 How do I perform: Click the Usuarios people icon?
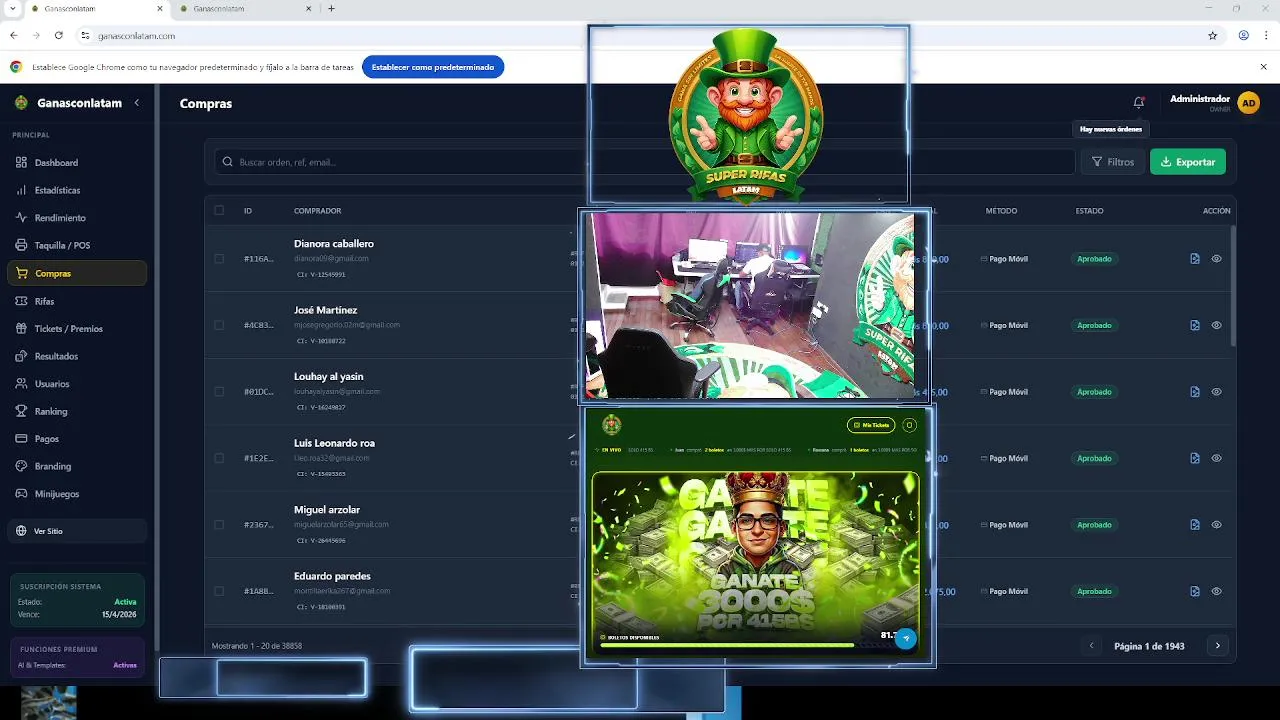(22, 383)
